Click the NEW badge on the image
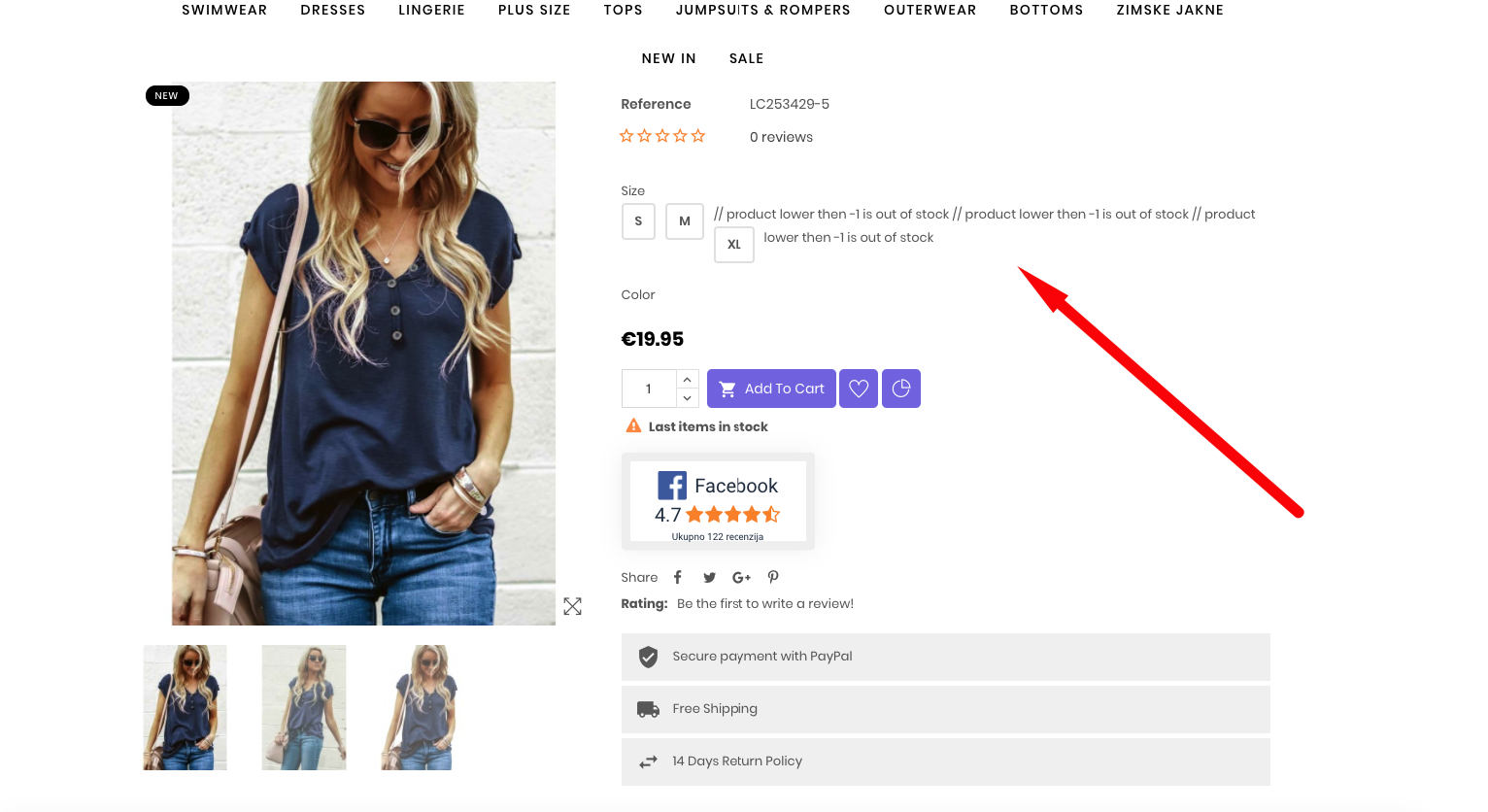This screenshot has width=1488, height=812. (167, 95)
